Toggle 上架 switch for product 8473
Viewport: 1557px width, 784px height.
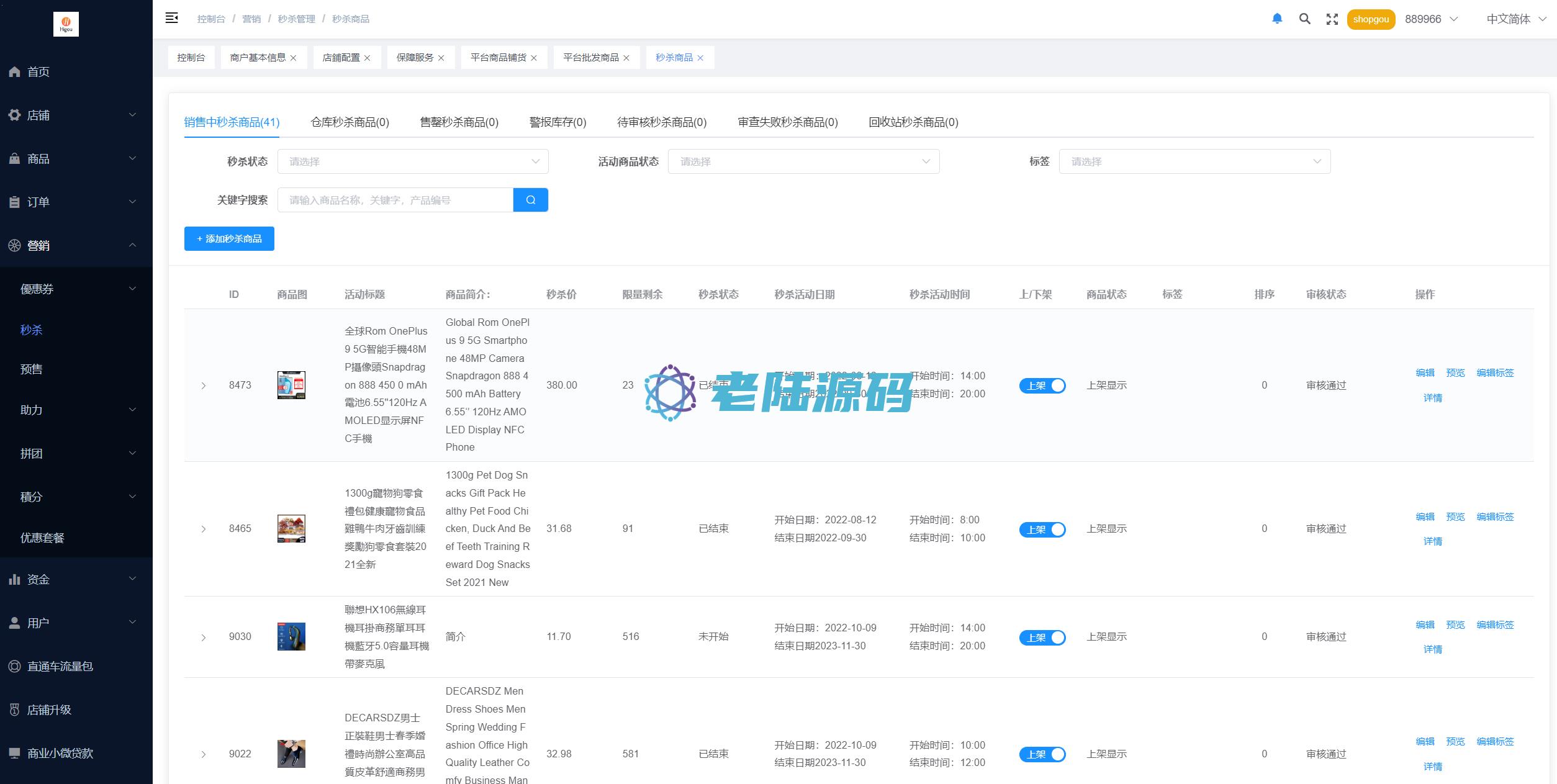(1042, 385)
